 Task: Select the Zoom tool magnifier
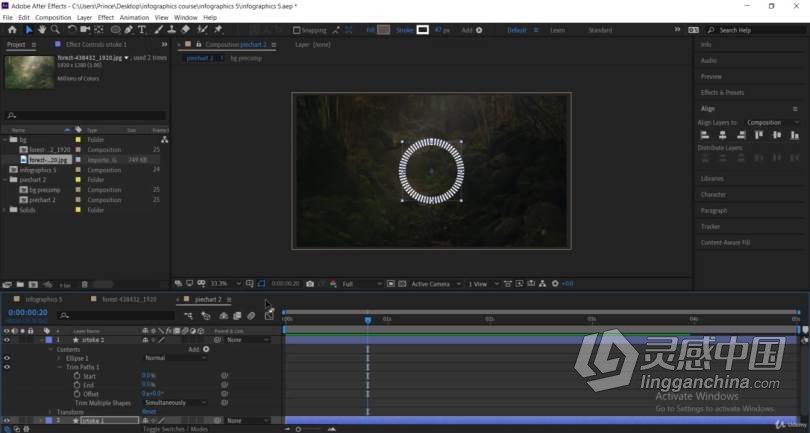coord(55,30)
